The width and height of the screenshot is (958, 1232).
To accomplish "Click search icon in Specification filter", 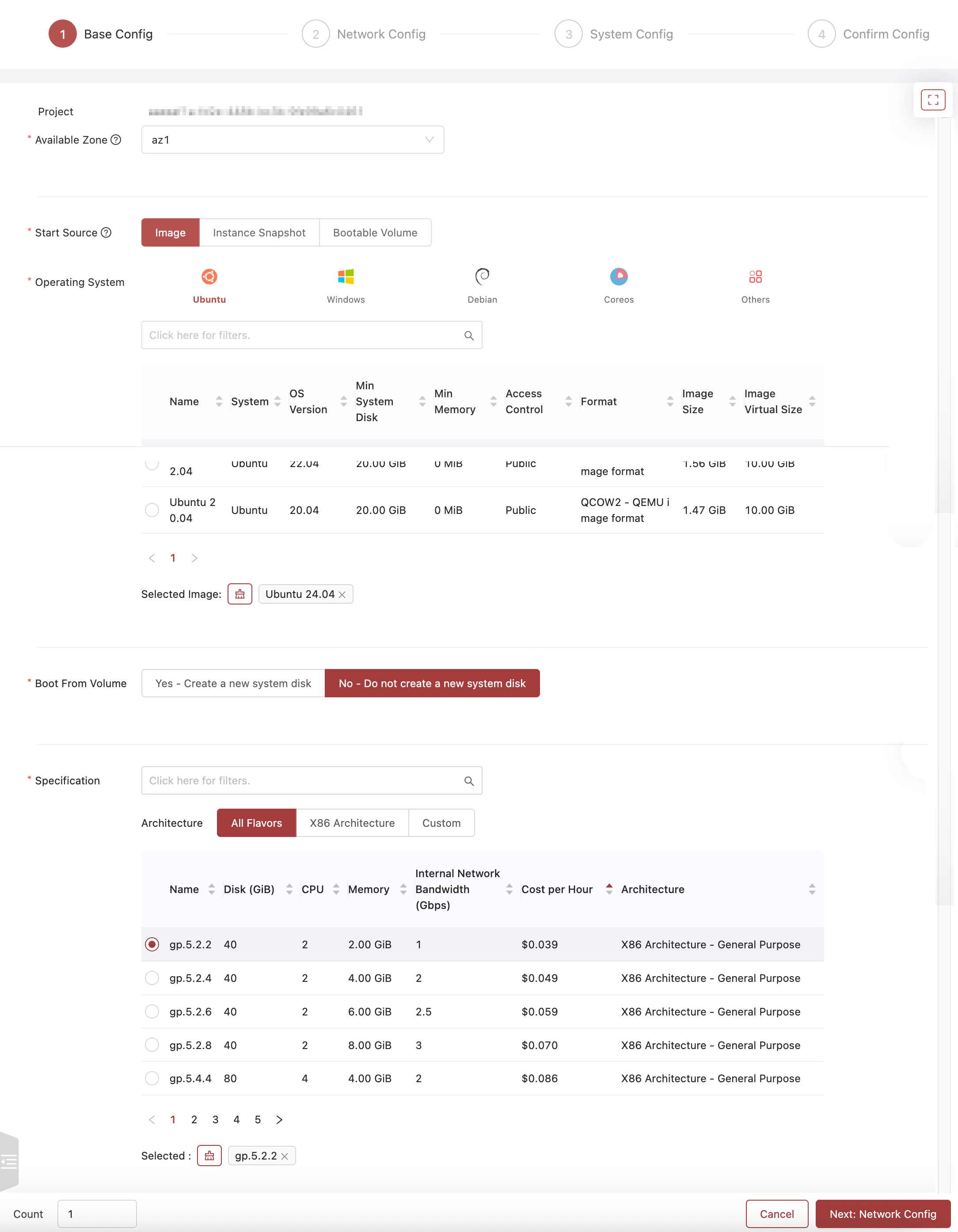I will [468, 781].
